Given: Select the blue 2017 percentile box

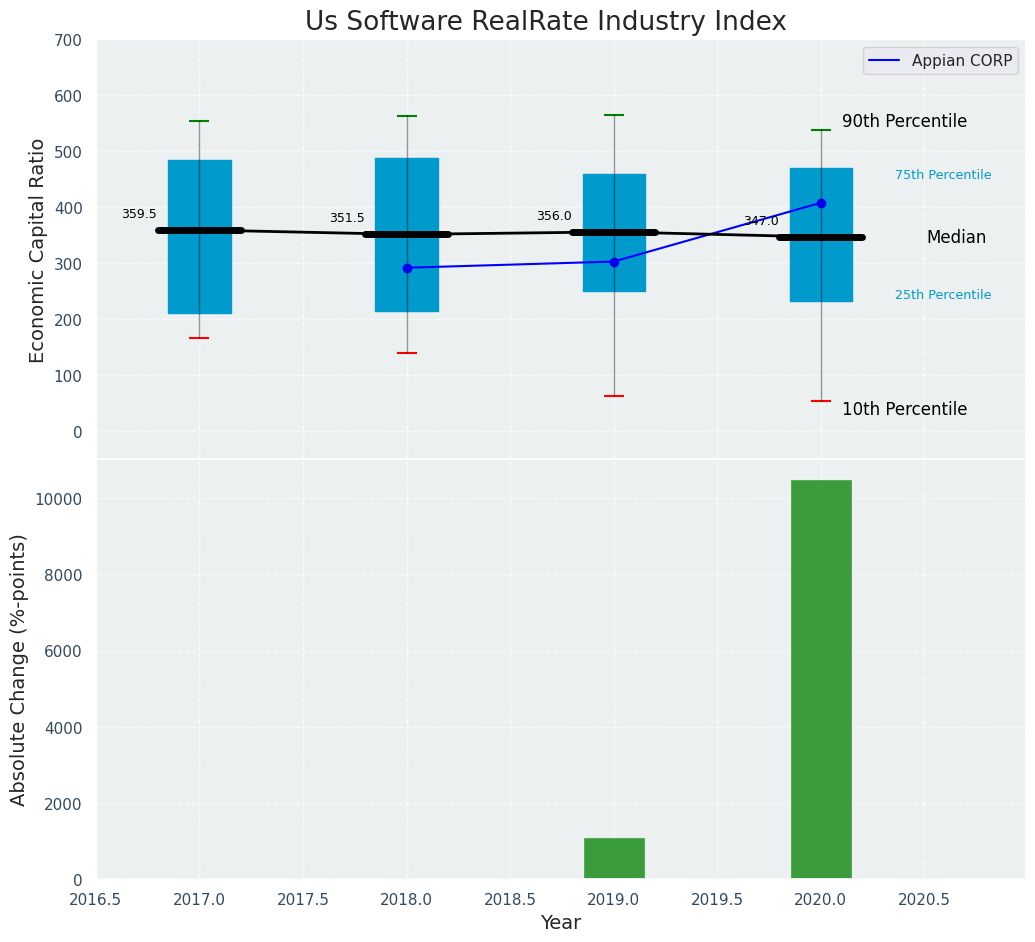Looking at the screenshot, I should click(x=199, y=280).
